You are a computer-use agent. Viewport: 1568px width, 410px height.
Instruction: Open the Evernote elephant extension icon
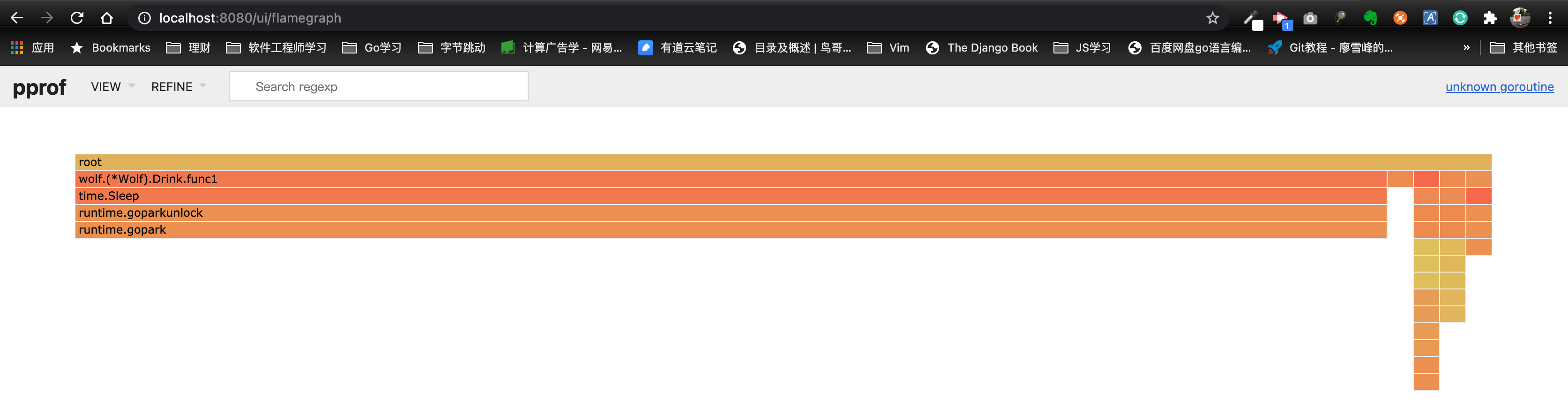1370,18
